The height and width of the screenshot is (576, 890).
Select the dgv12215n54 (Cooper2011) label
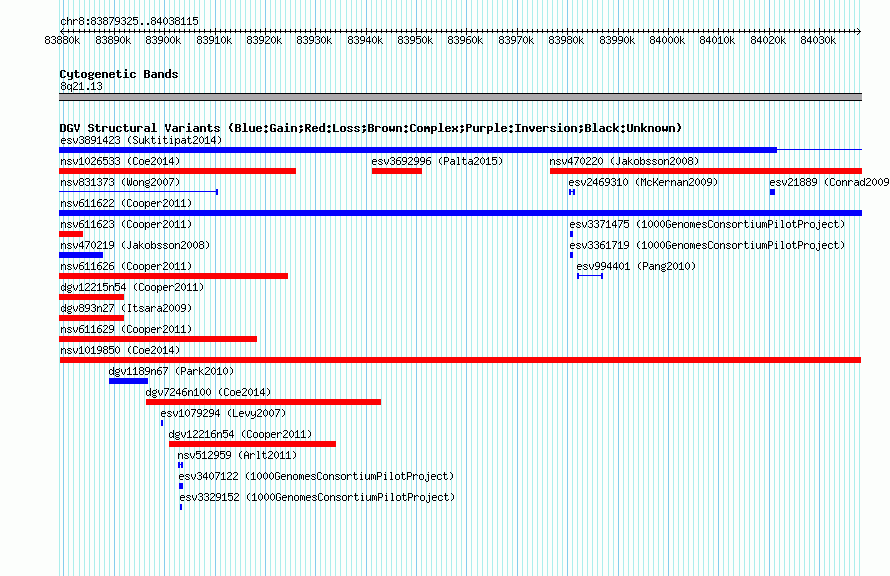click(x=132, y=287)
